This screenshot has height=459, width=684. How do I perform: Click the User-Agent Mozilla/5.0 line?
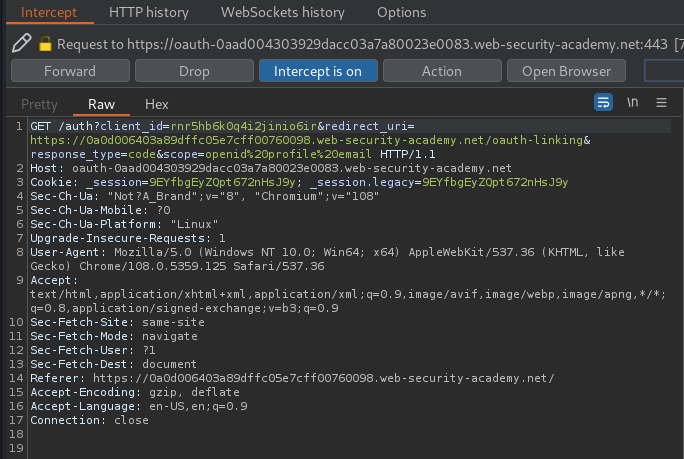tap(327, 252)
